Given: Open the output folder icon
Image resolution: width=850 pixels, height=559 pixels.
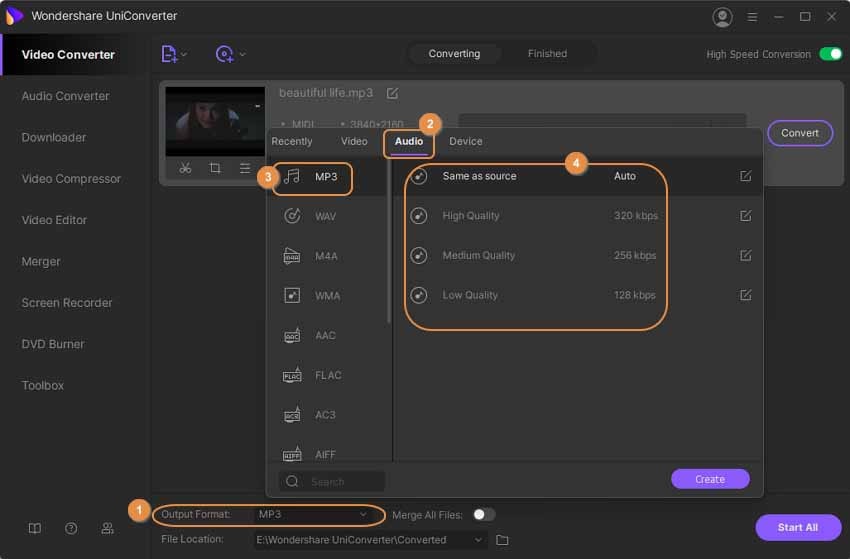Looking at the screenshot, I should click(x=502, y=540).
